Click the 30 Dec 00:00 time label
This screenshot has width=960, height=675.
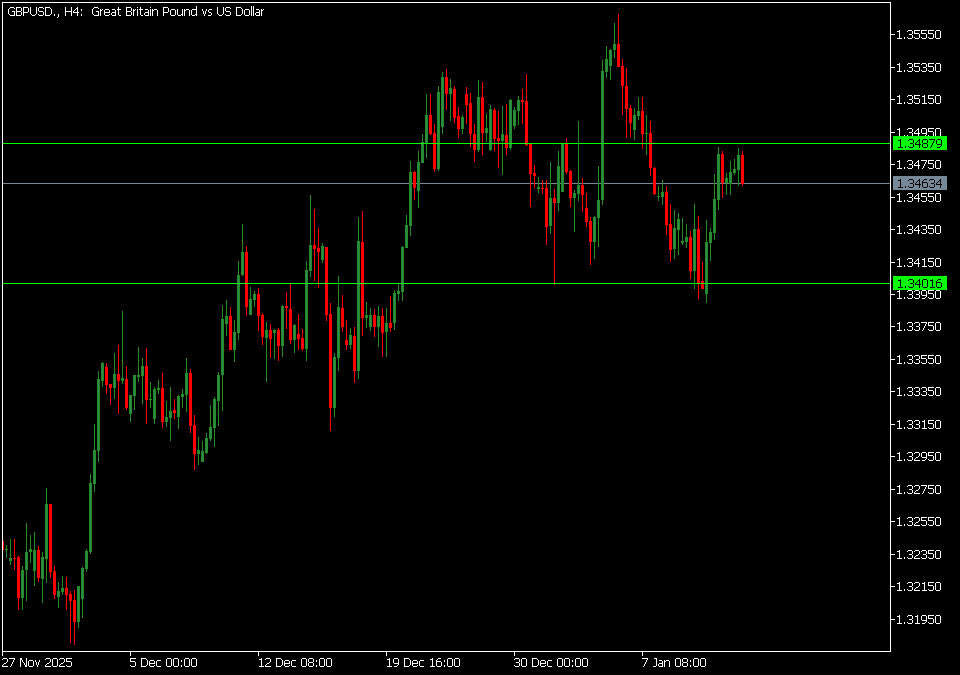click(551, 662)
